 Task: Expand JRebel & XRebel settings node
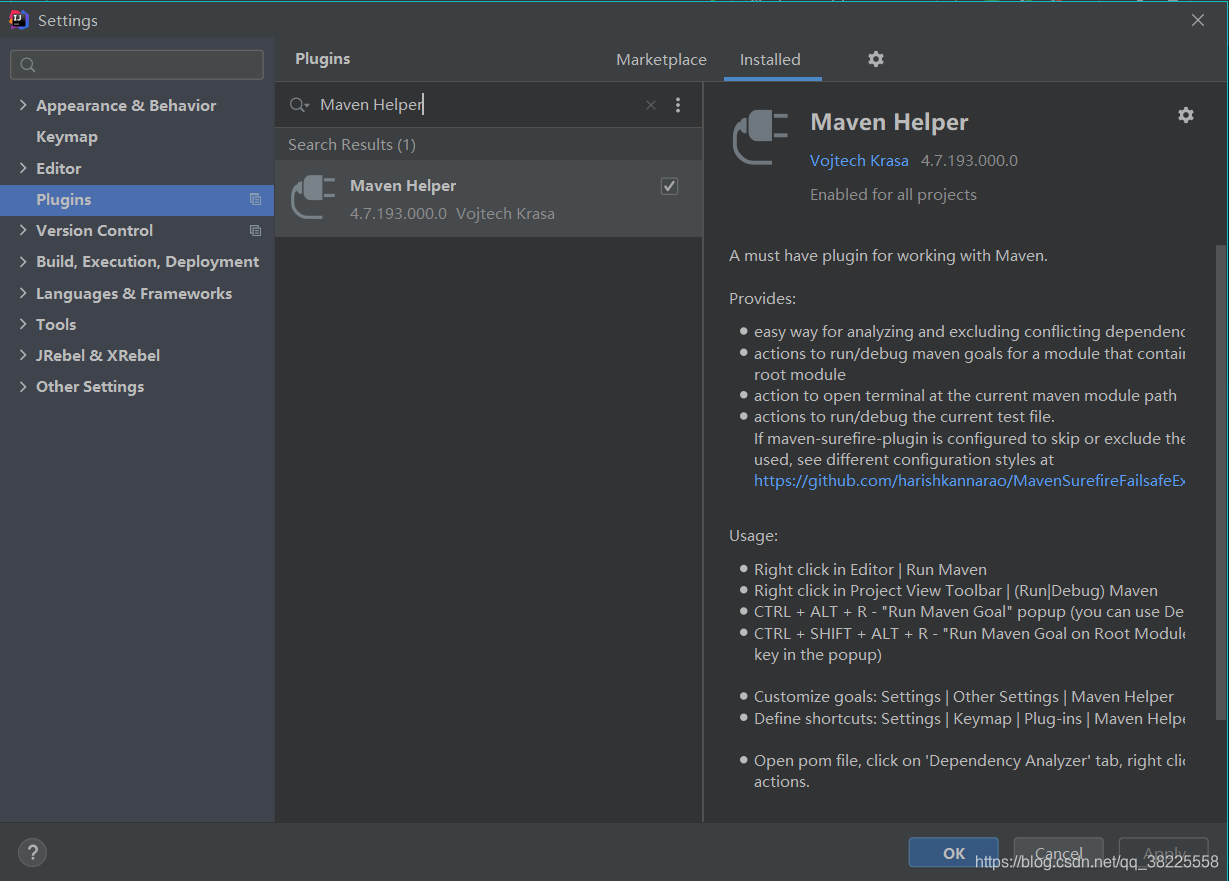point(23,355)
